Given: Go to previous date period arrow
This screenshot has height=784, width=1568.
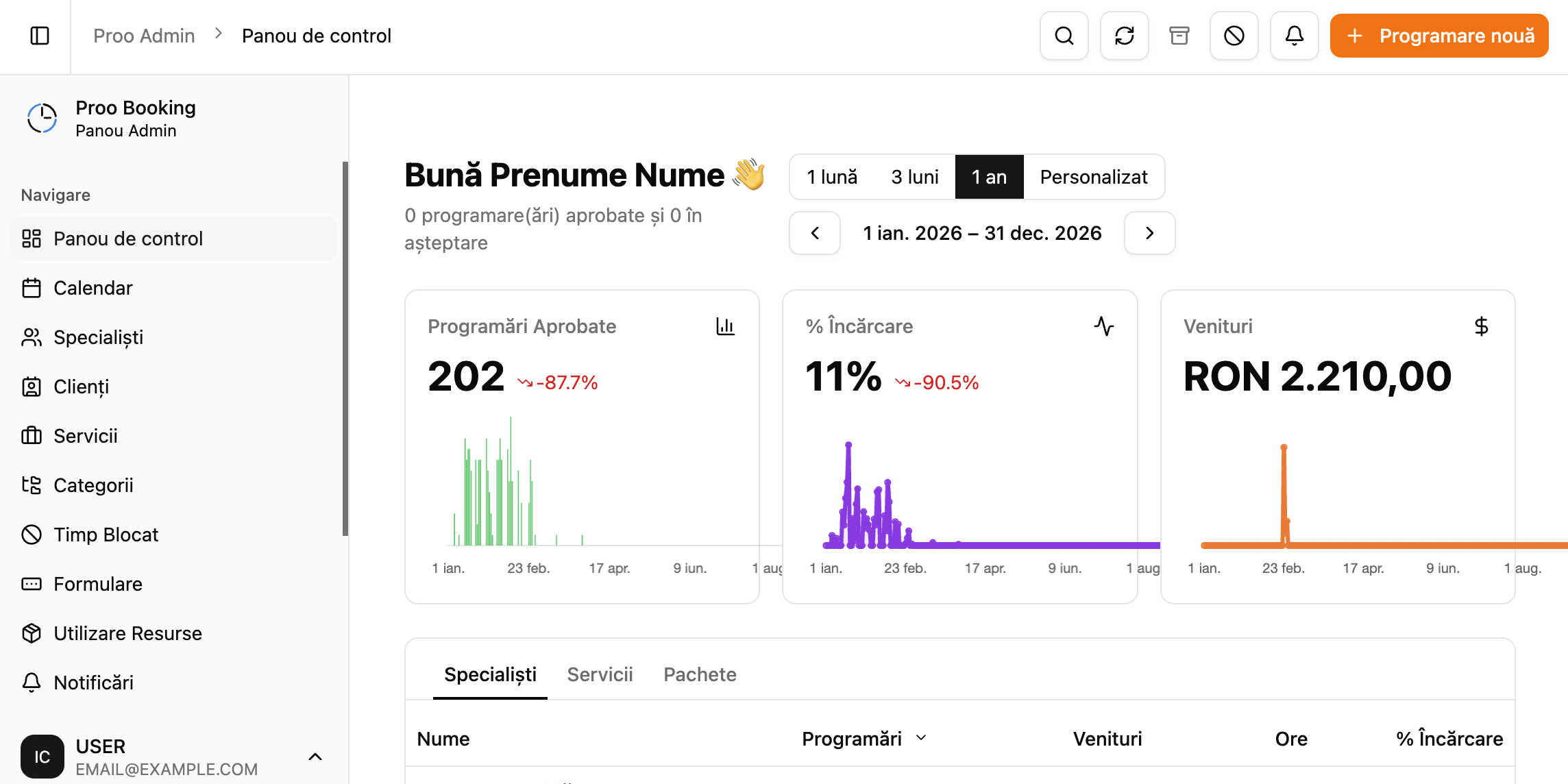Looking at the screenshot, I should (x=815, y=233).
